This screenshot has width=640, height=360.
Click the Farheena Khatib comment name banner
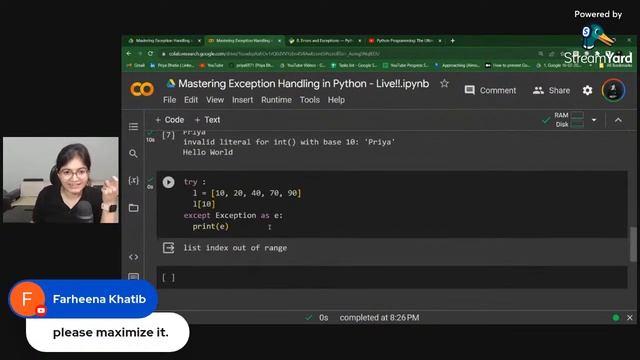coord(83,299)
